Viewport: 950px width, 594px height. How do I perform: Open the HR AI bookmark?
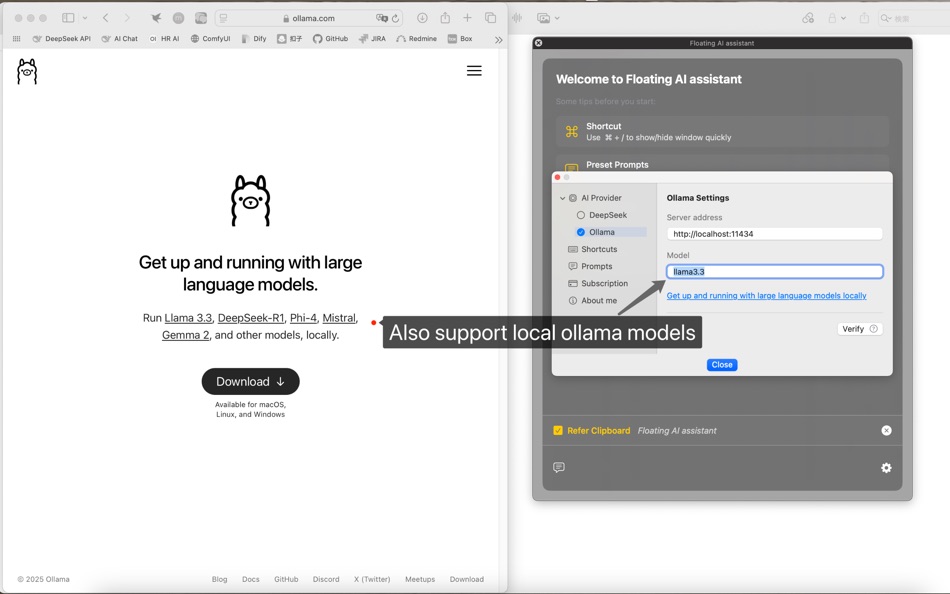click(164, 39)
